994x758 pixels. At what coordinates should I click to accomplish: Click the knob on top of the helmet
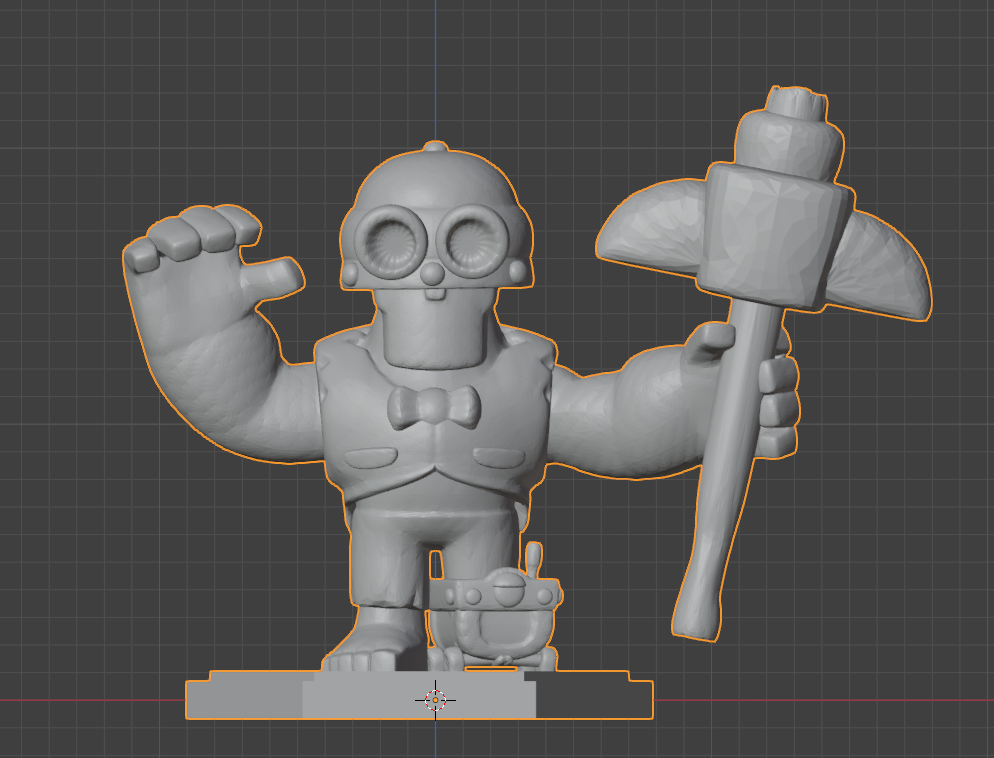[434, 148]
